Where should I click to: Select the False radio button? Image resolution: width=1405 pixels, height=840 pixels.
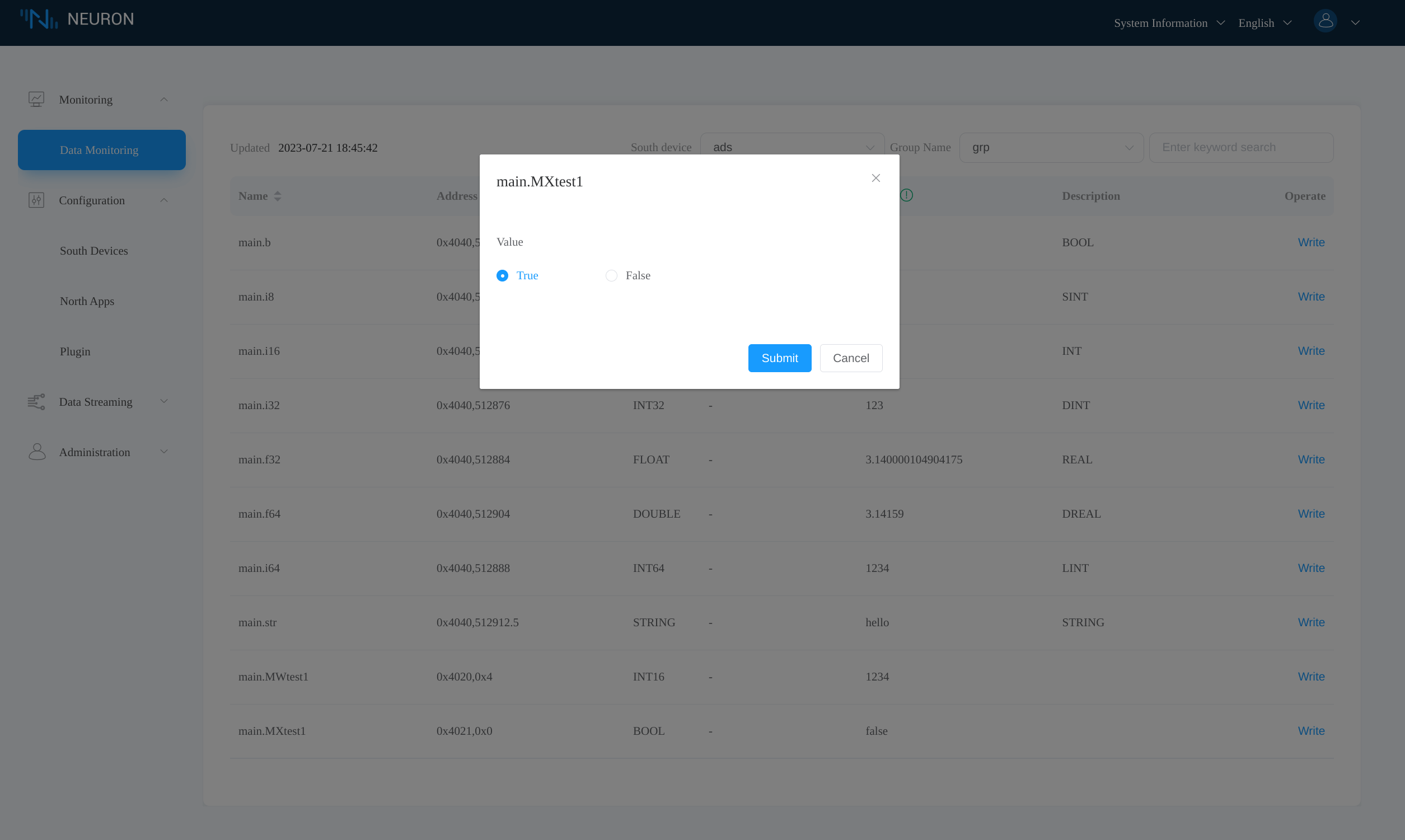611,276
